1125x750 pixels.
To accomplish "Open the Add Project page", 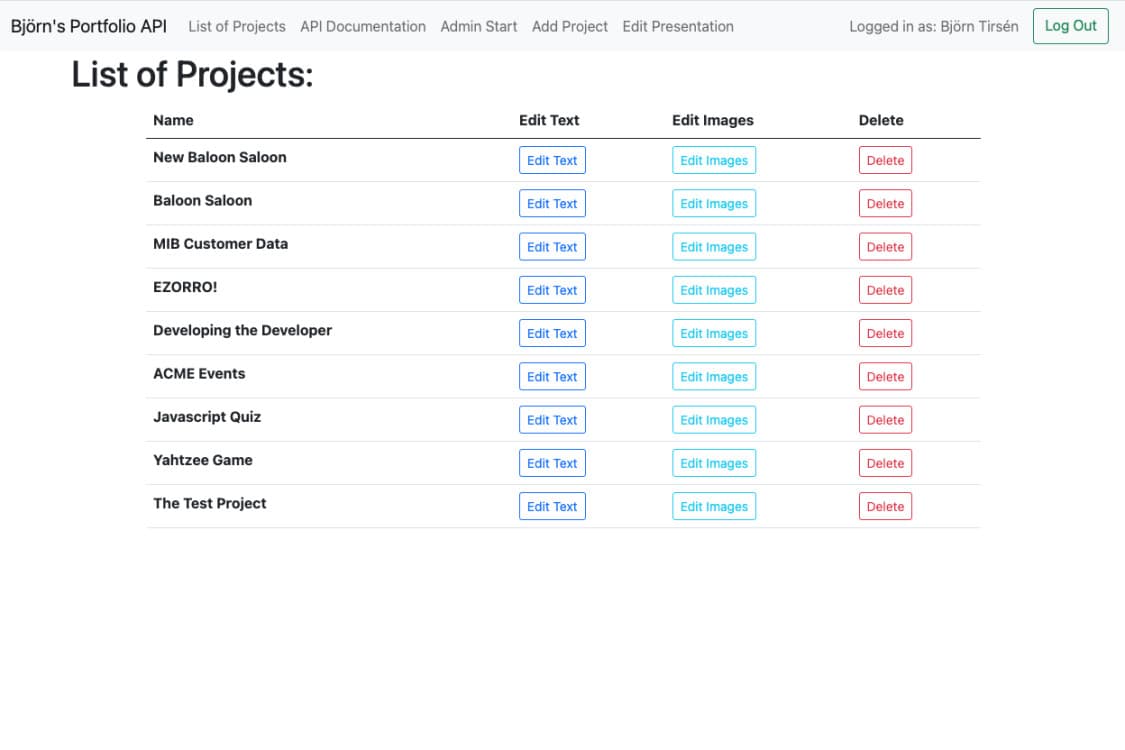I will 569,26.
